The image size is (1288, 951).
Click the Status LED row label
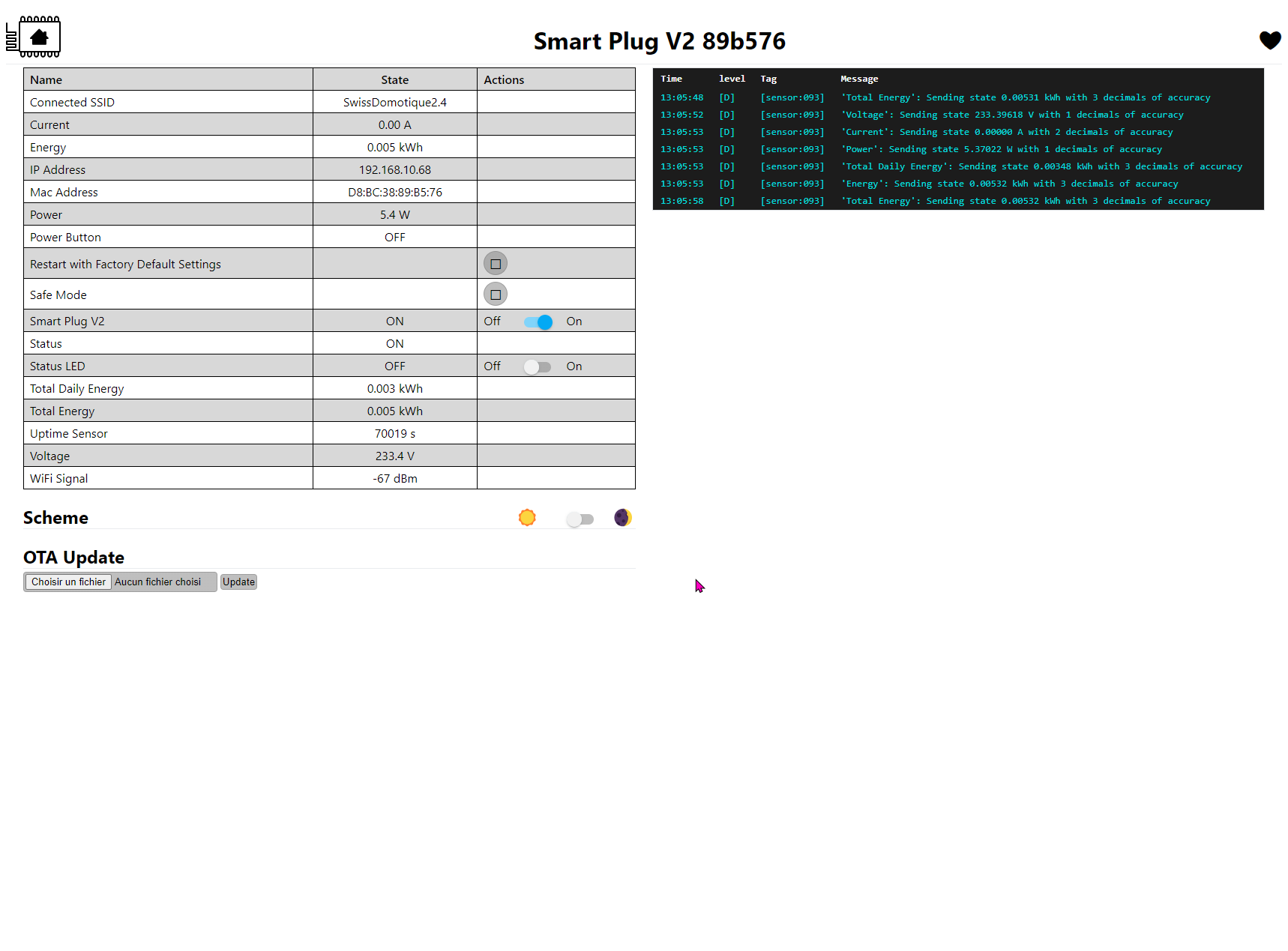(58, 366)
